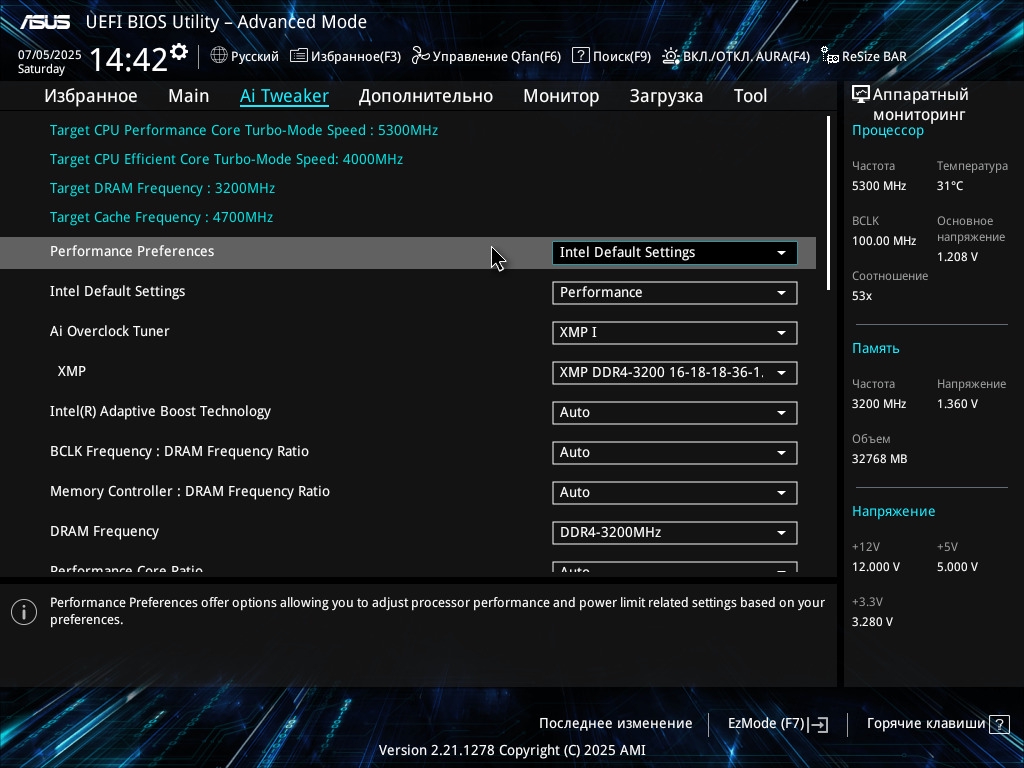Click the 07/05/2025 date text

click(x=50, y=55)
